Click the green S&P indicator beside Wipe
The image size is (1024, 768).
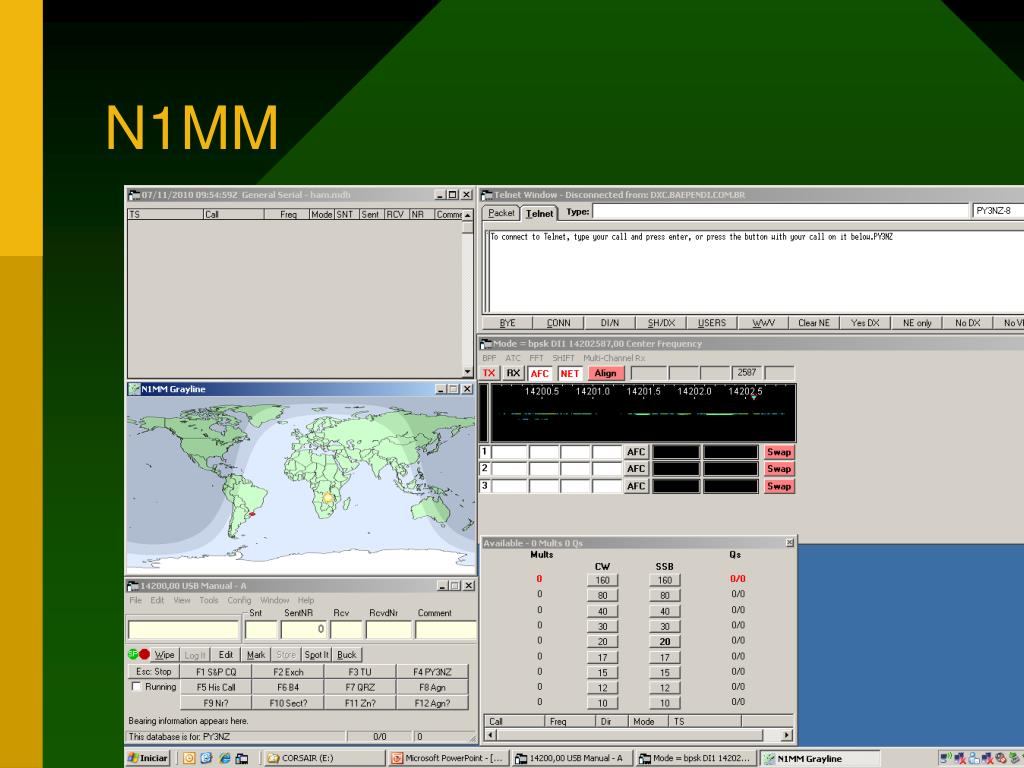(133, 654)
